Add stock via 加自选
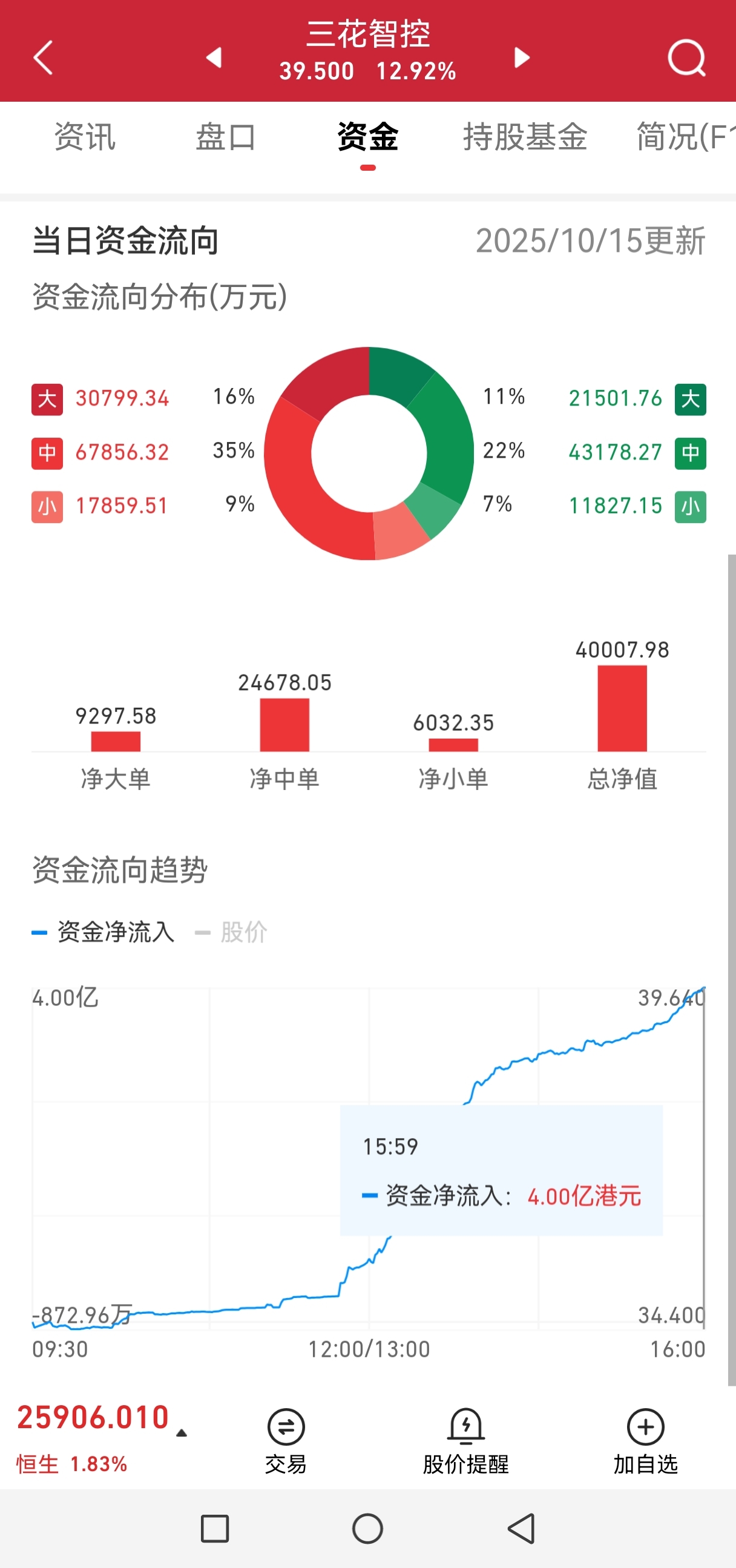The image size is (736, 1568). tap(645, 1441)
